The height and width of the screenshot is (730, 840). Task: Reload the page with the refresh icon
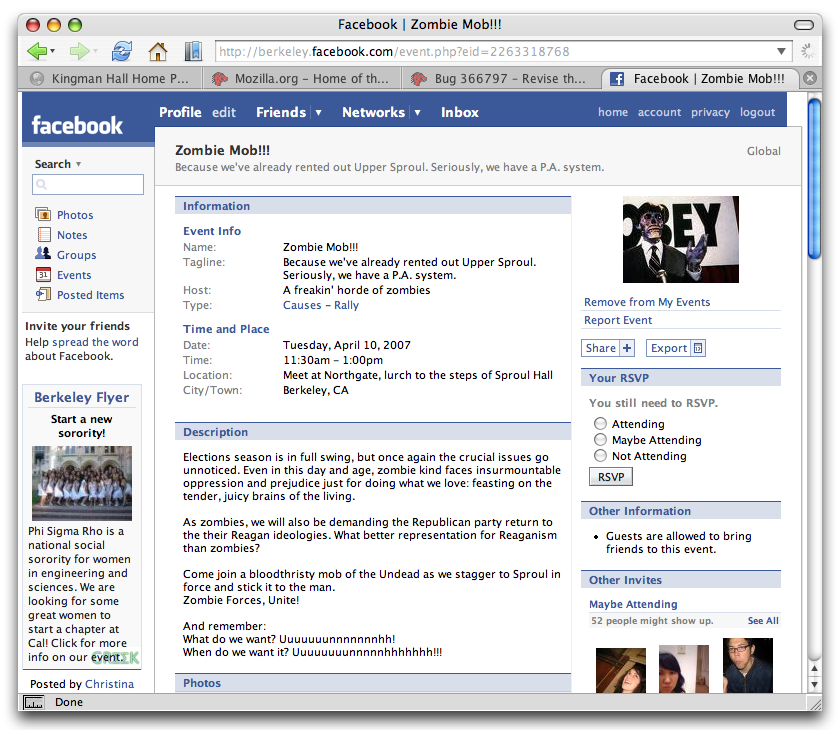tap(122, 51)
